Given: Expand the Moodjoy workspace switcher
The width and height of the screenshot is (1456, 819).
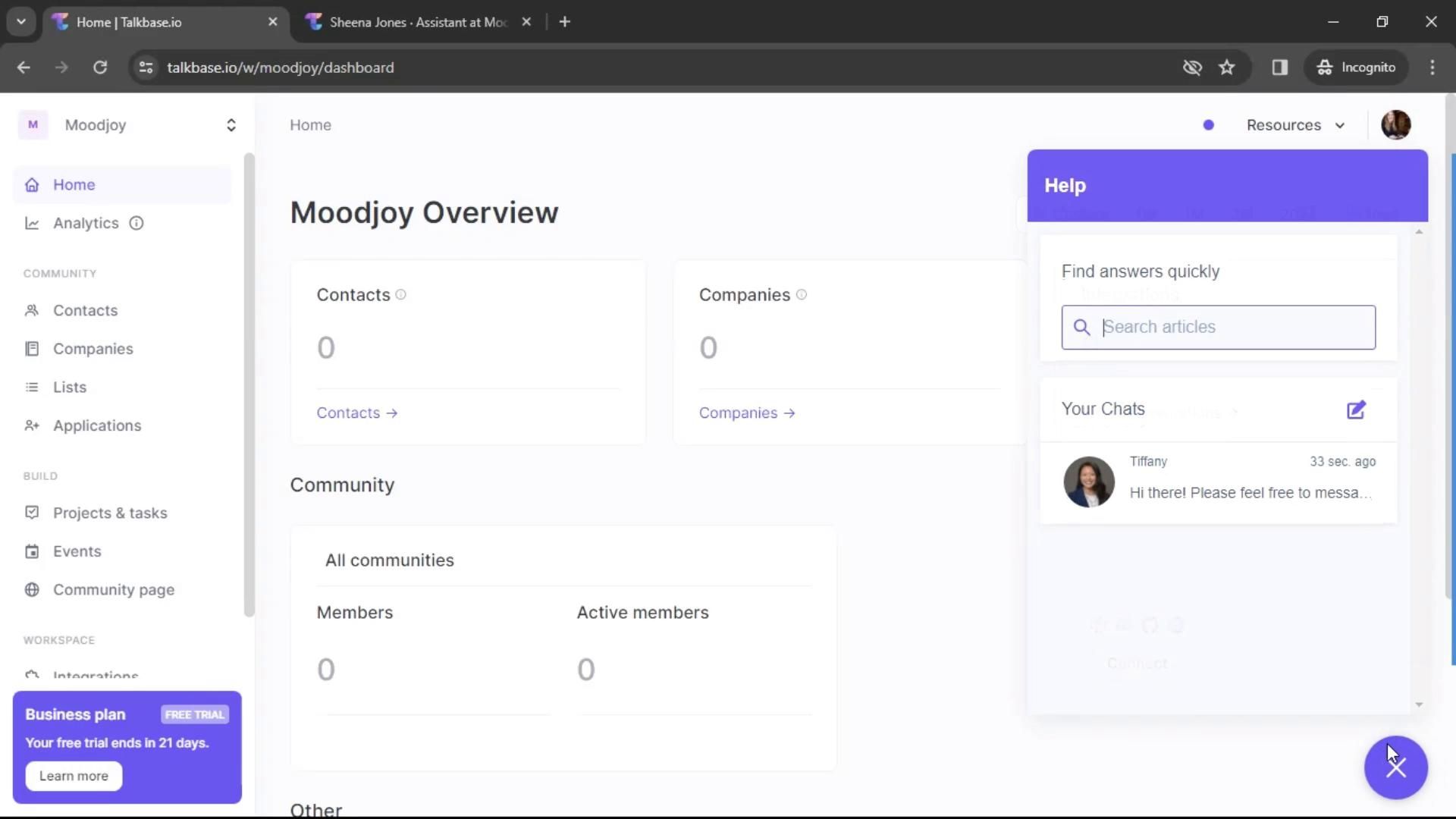Looking at the screenshot, I should 231,125.
